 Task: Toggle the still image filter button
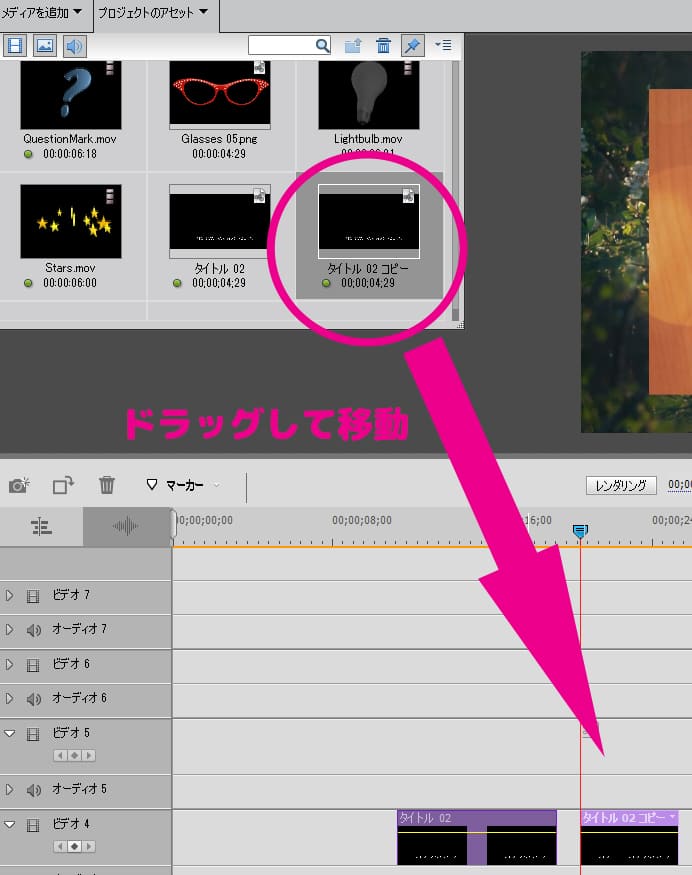pyautogui.click(x=45, y=46)
